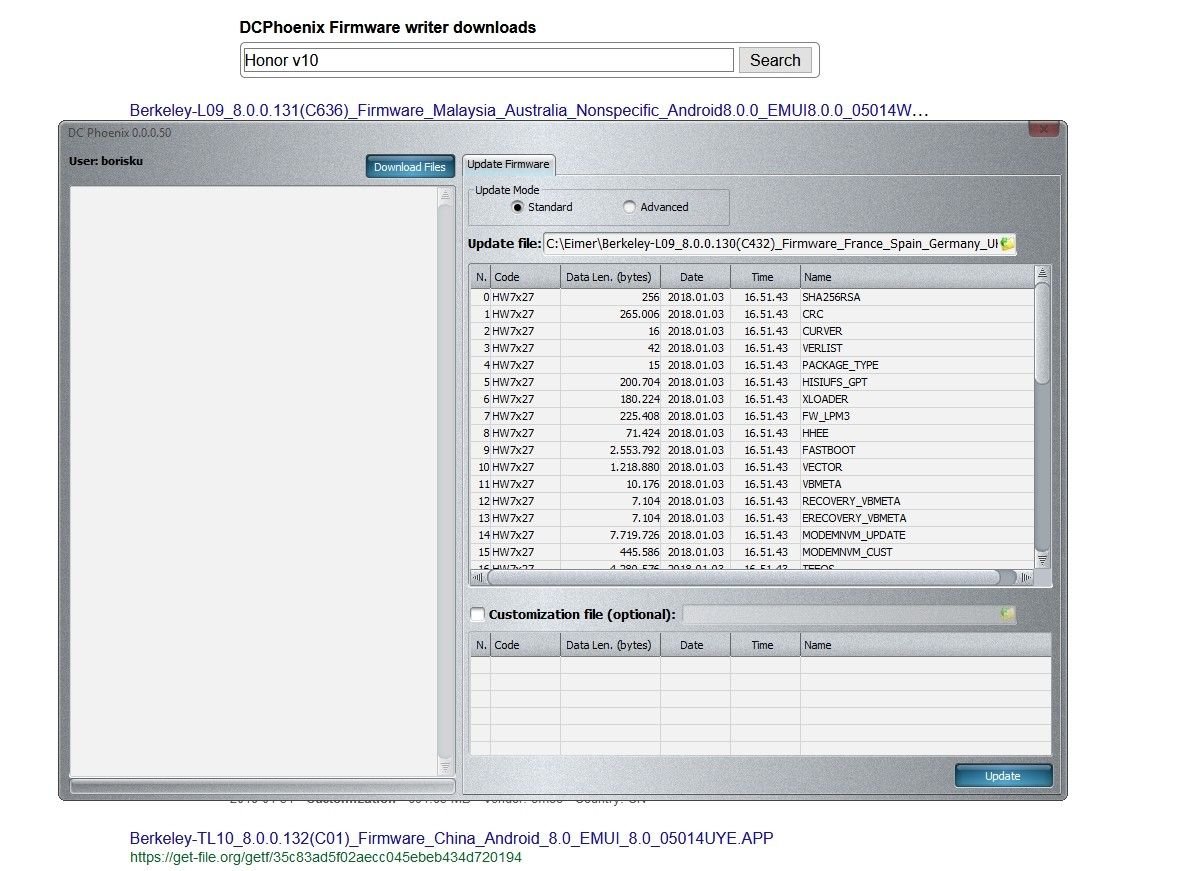The width and height of the screenshot is (1189, 871).
Task: Click the Customization file path field
Action: (x=840, y=614)
